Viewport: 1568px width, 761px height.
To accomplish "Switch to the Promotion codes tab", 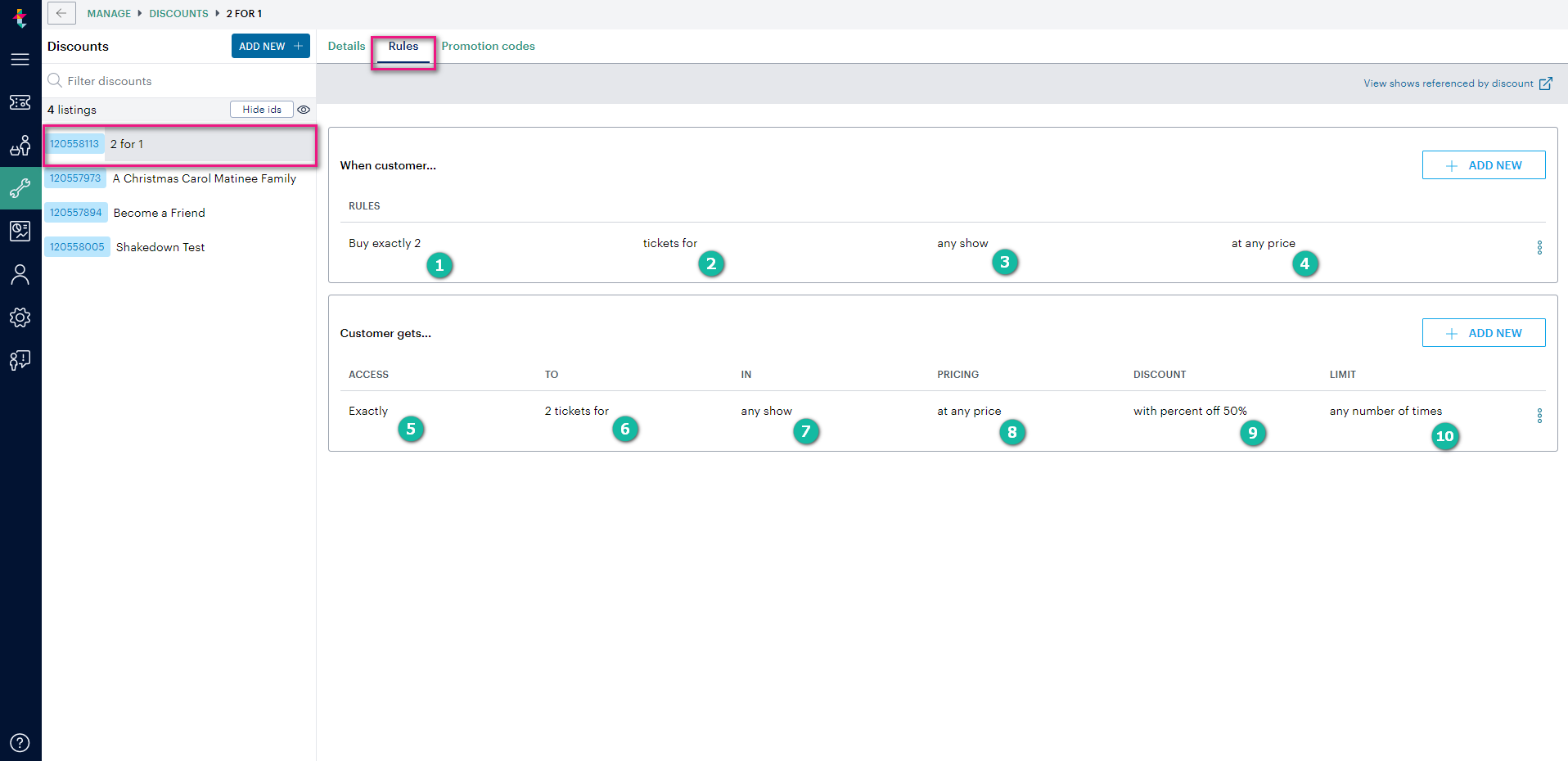I will [x=488, y=46].
